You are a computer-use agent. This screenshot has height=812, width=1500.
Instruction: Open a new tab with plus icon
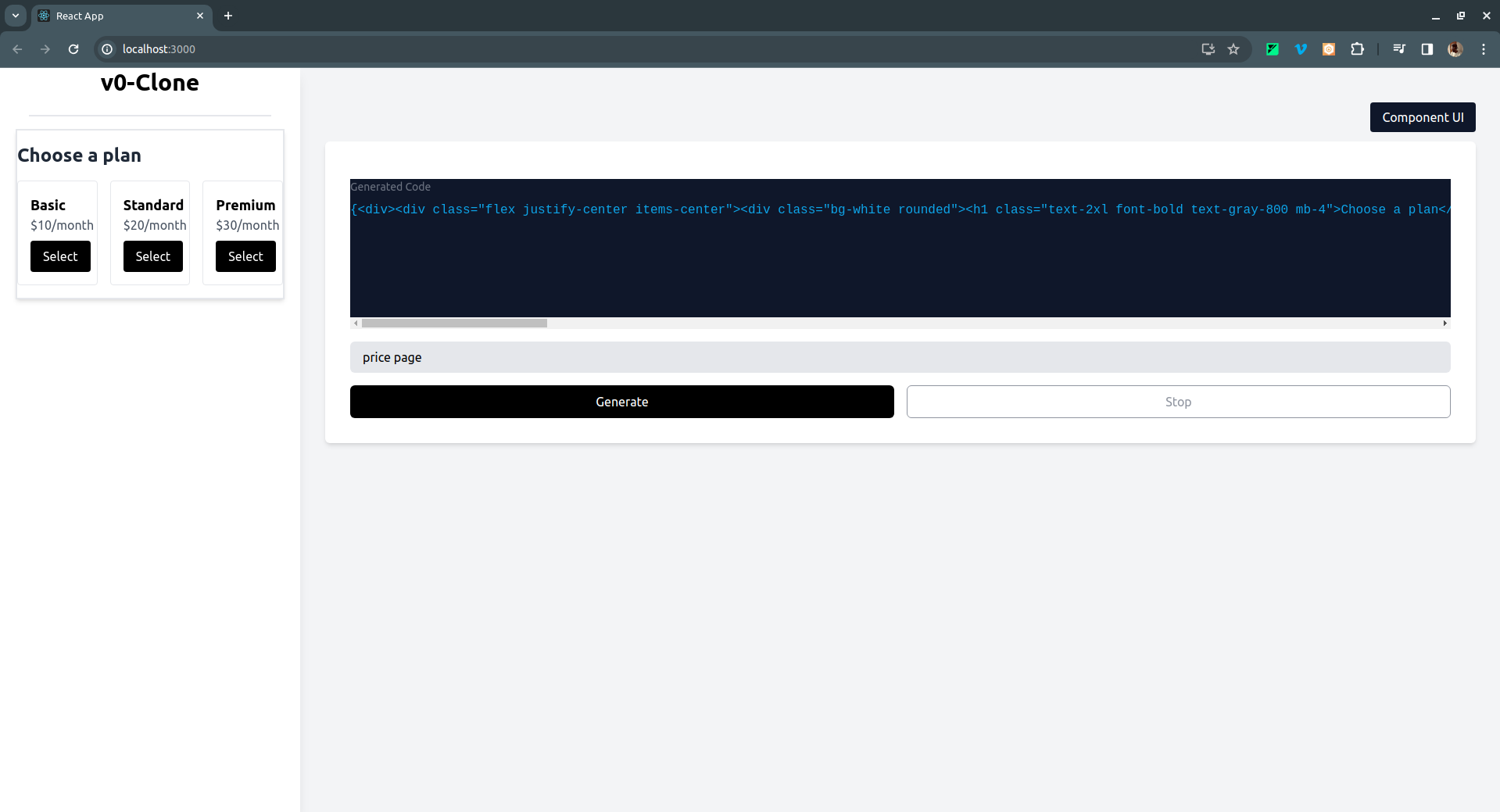[x=228, y=16]
